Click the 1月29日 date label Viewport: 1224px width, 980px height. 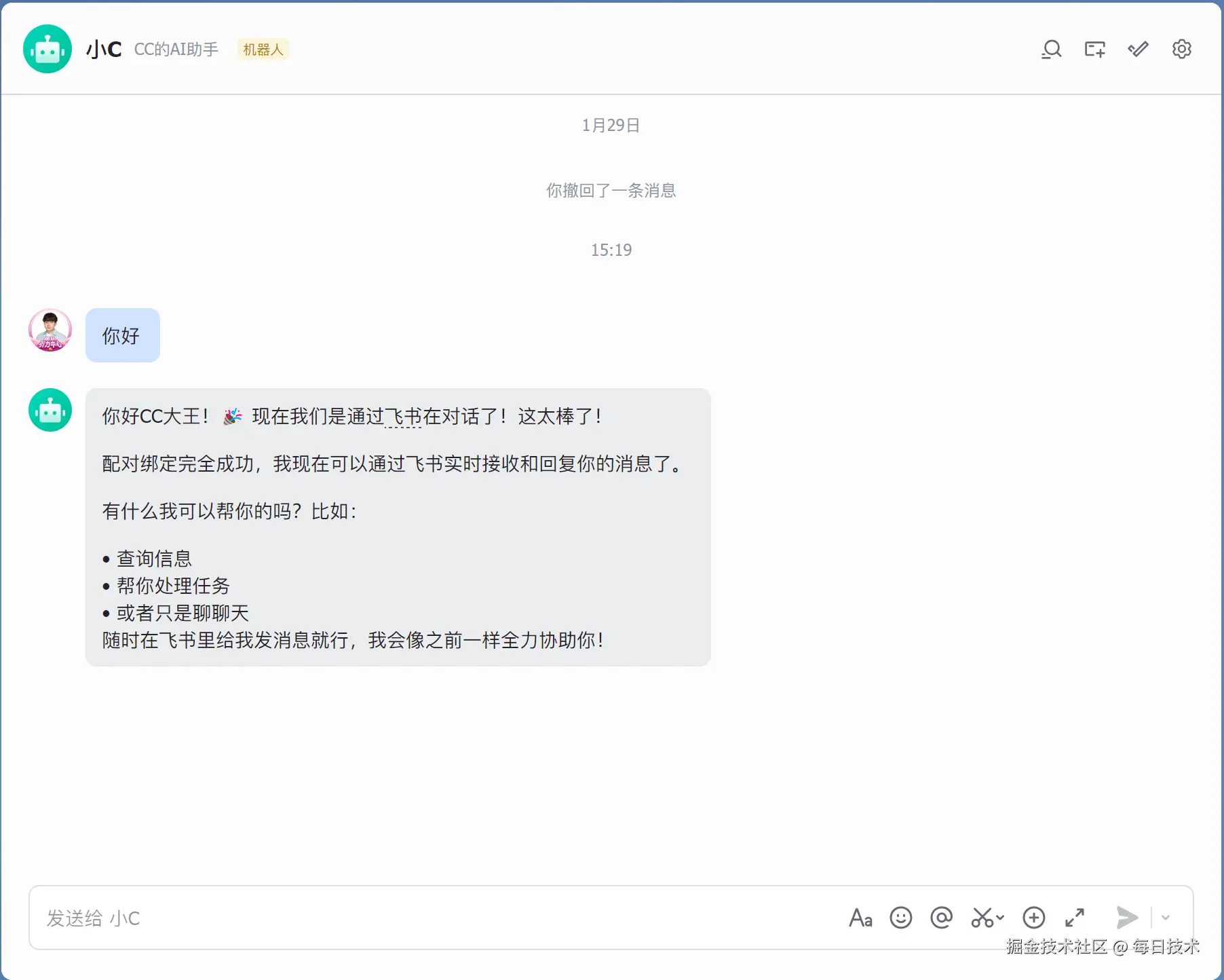[611, 126]
